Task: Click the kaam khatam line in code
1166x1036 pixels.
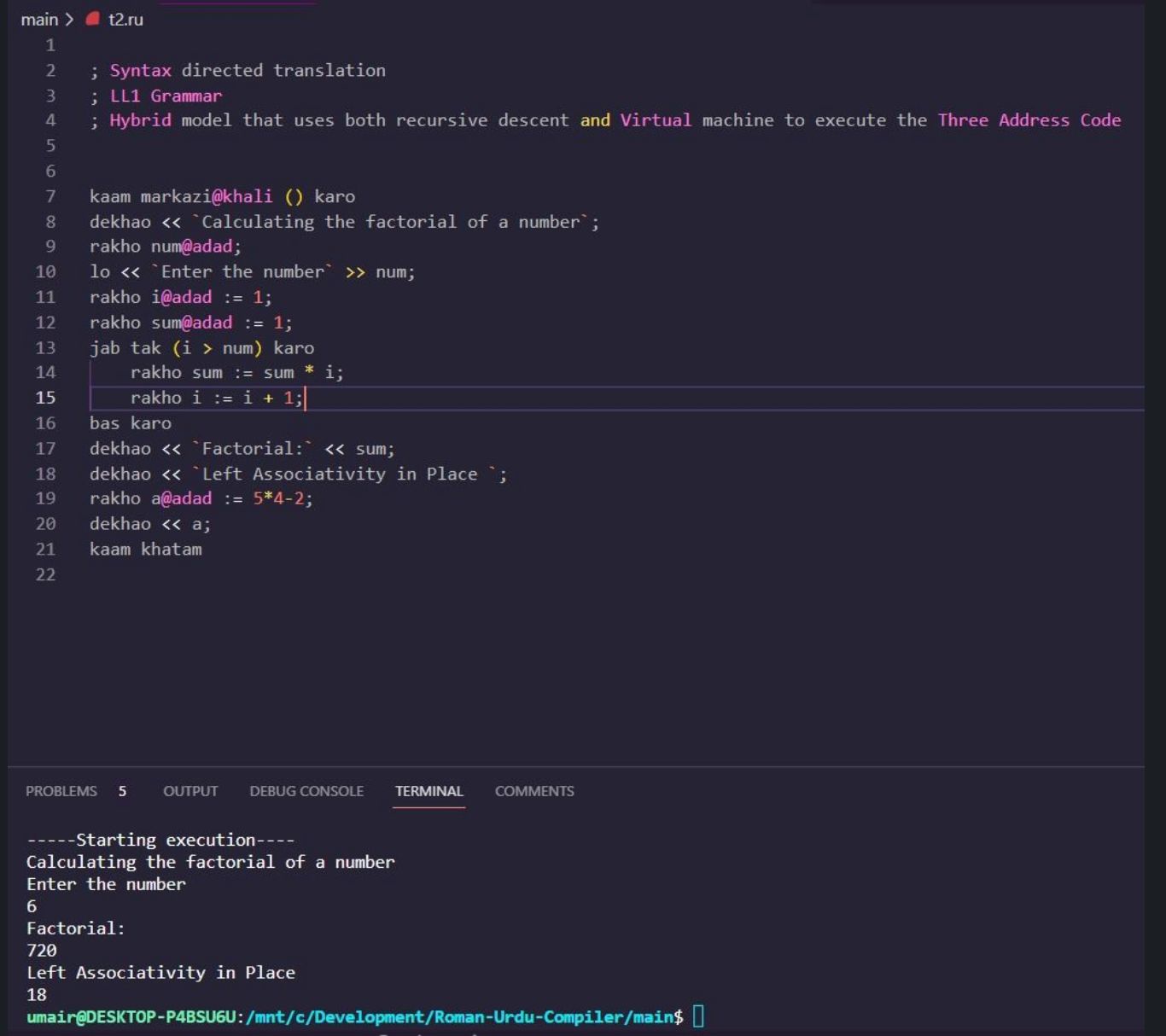Action: tap(145, 549)
